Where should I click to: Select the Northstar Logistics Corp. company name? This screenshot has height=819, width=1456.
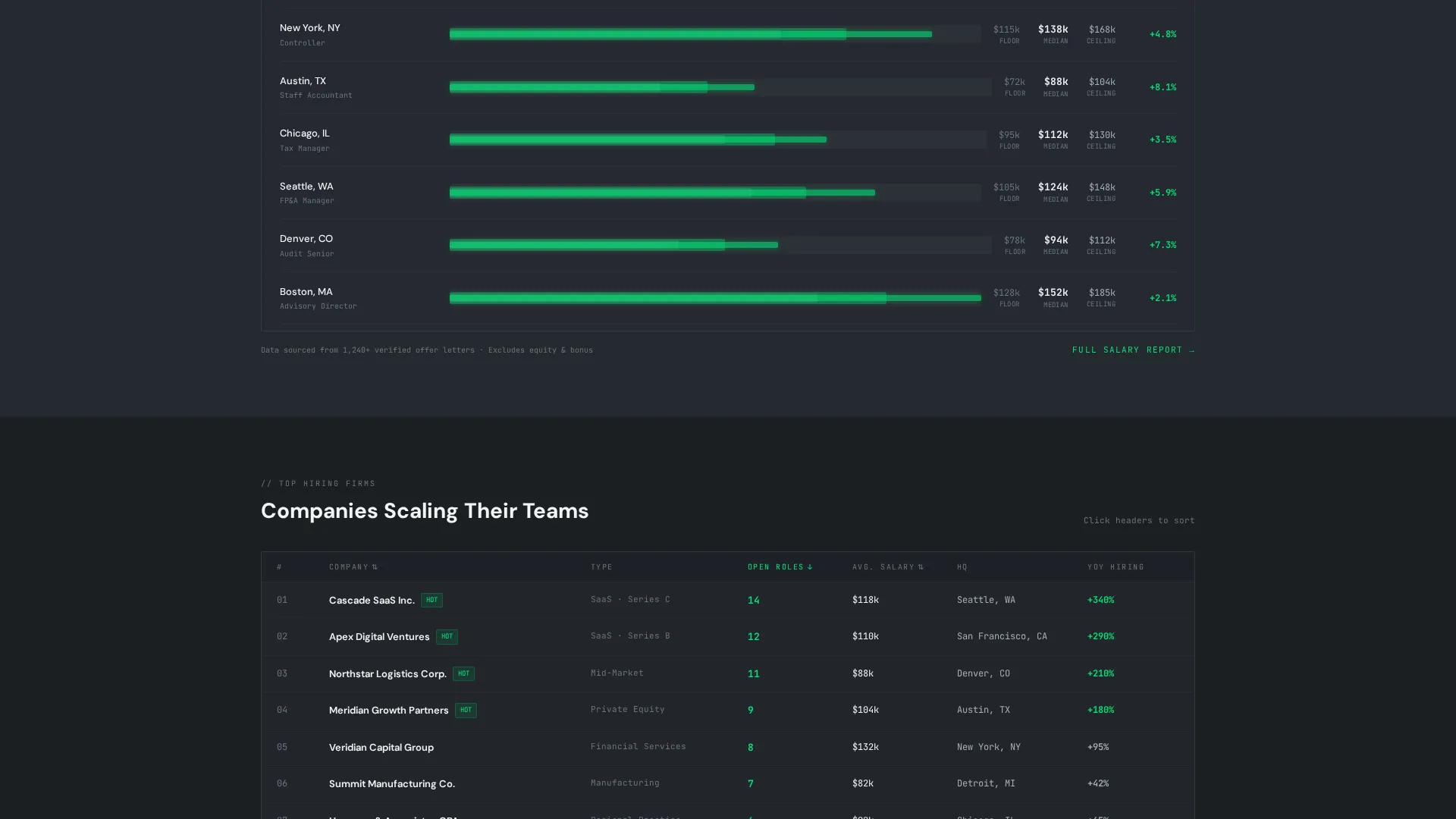[x=388, y=673]
